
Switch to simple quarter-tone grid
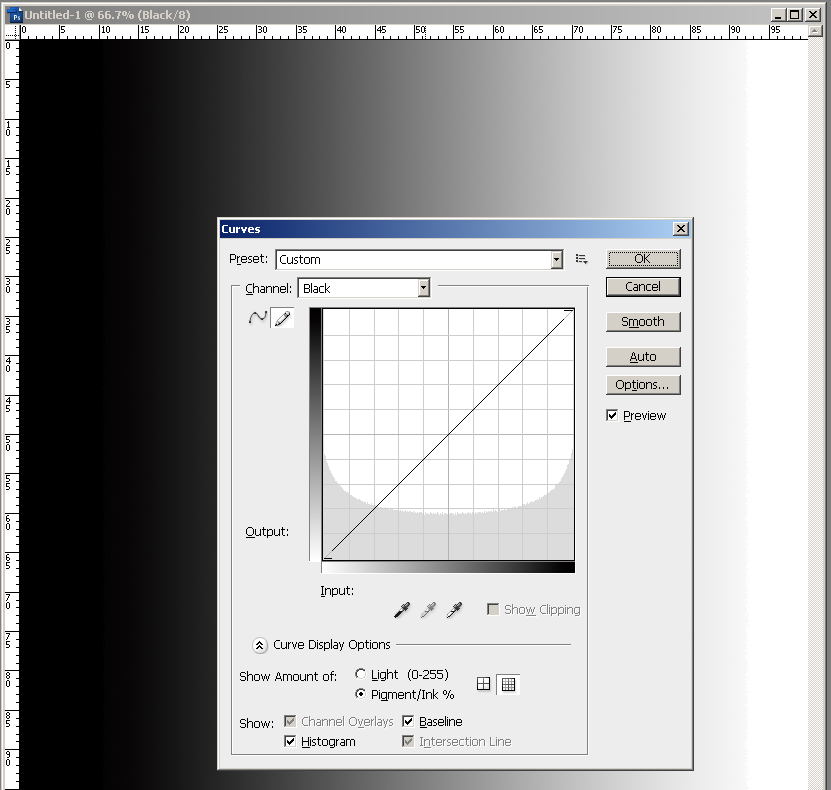pos(483,684)
